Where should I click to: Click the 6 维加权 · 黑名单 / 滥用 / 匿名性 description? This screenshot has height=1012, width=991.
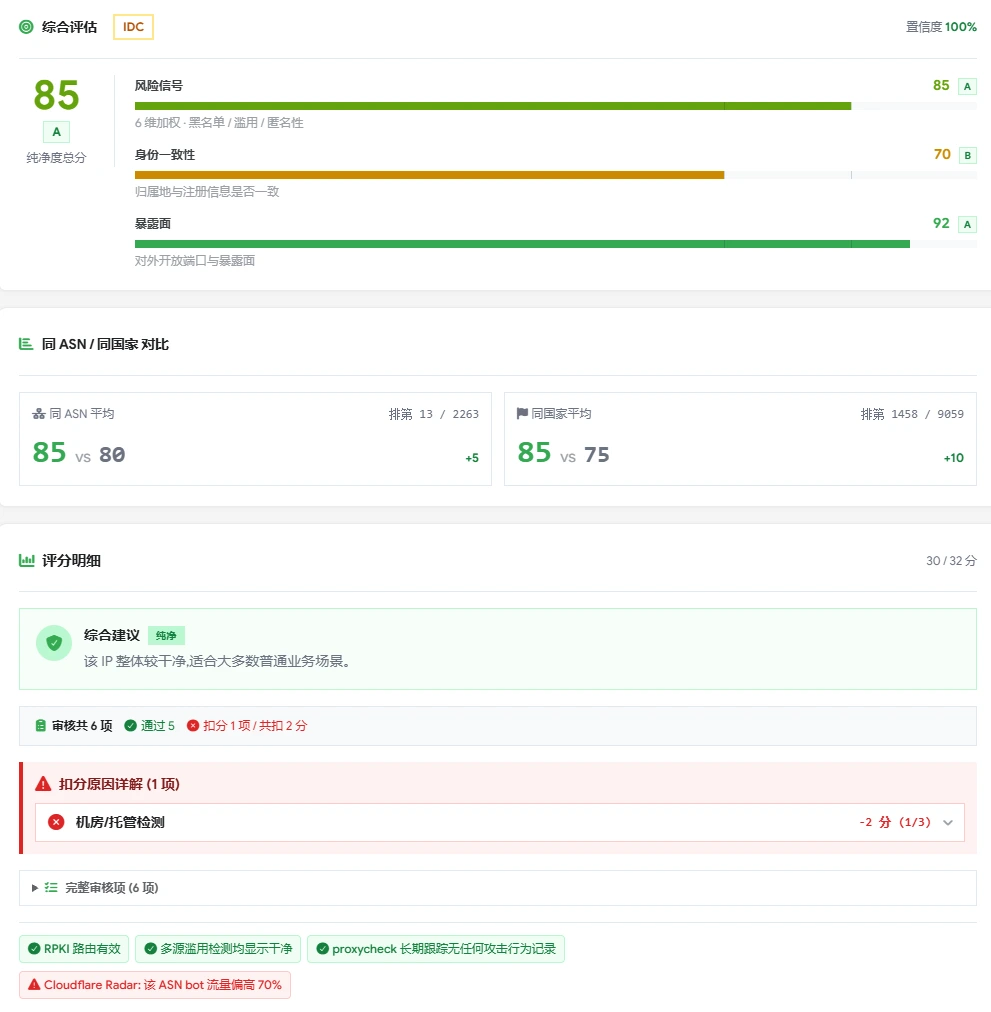tap(219, 123)
